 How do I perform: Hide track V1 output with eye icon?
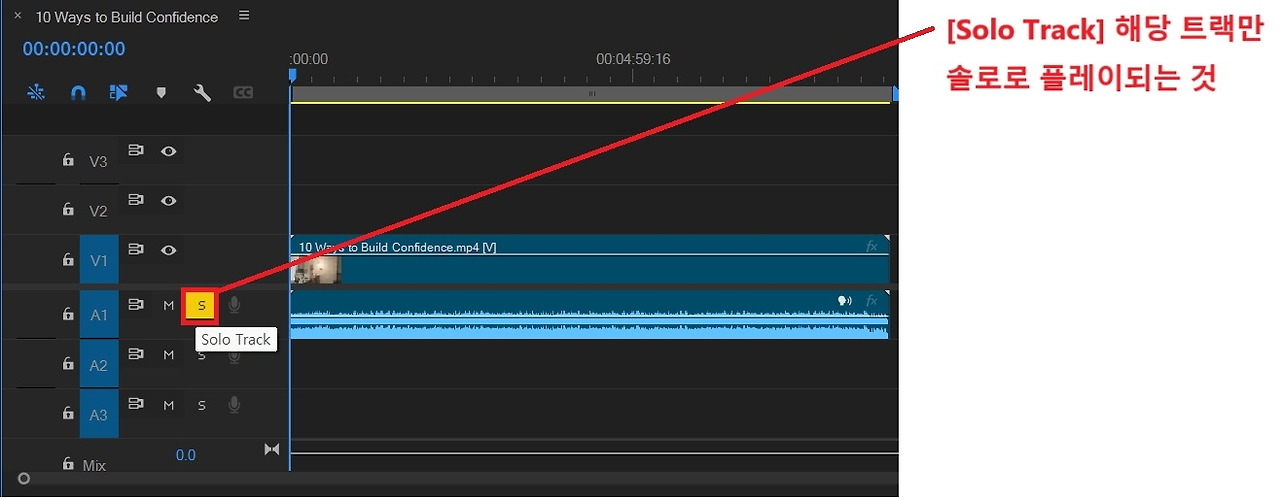click(x=169, y=251)
